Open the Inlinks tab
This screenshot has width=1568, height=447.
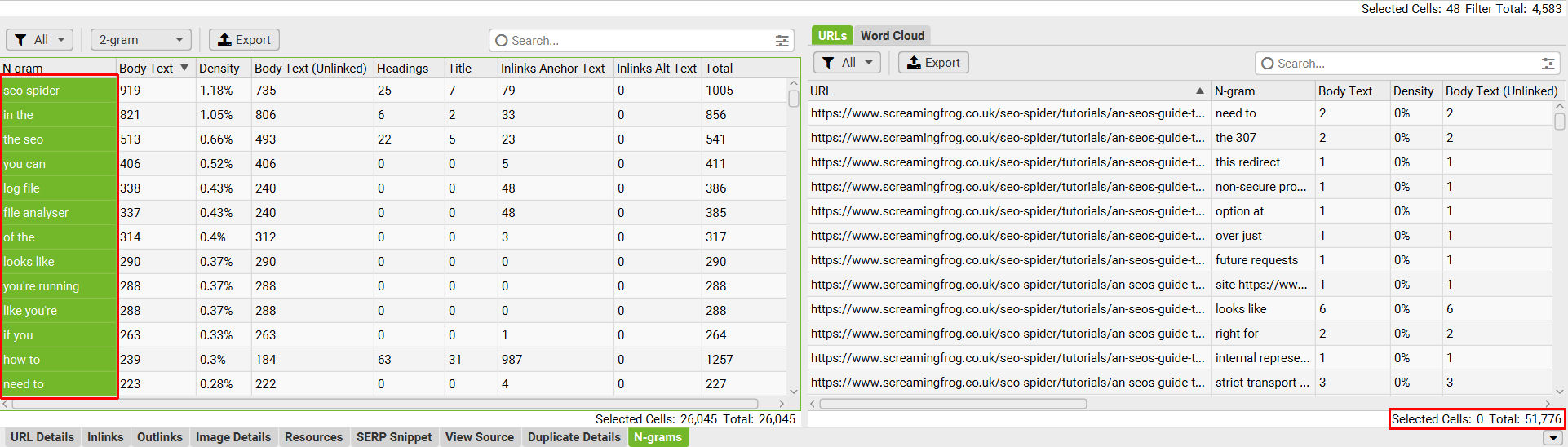coord(105,437)
